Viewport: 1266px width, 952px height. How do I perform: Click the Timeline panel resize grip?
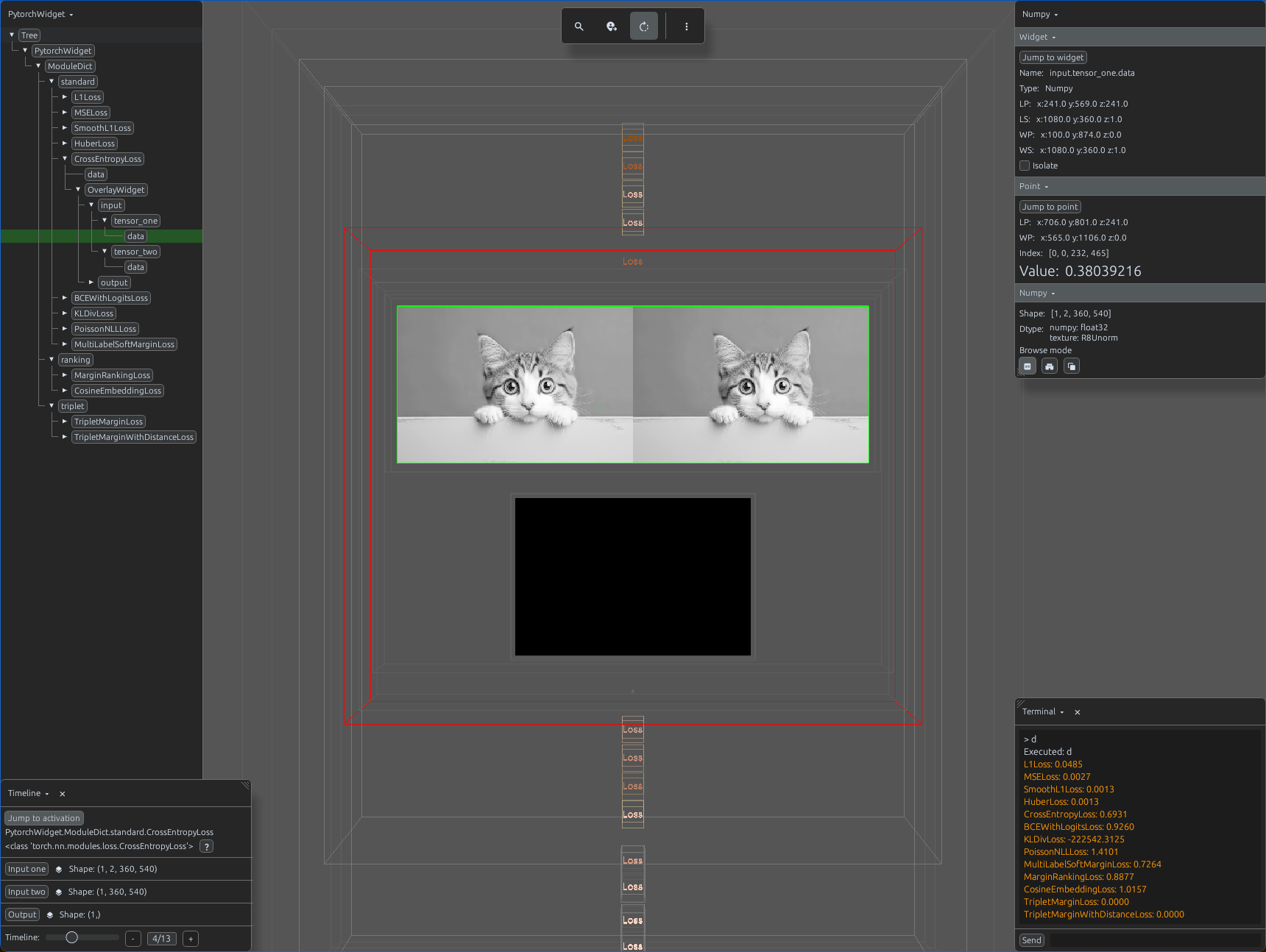(x=245, y=786)
